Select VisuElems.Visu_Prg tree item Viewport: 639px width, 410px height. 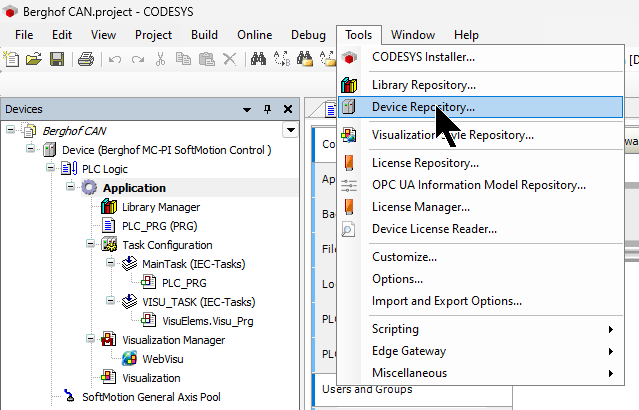[x=208, y=321]
